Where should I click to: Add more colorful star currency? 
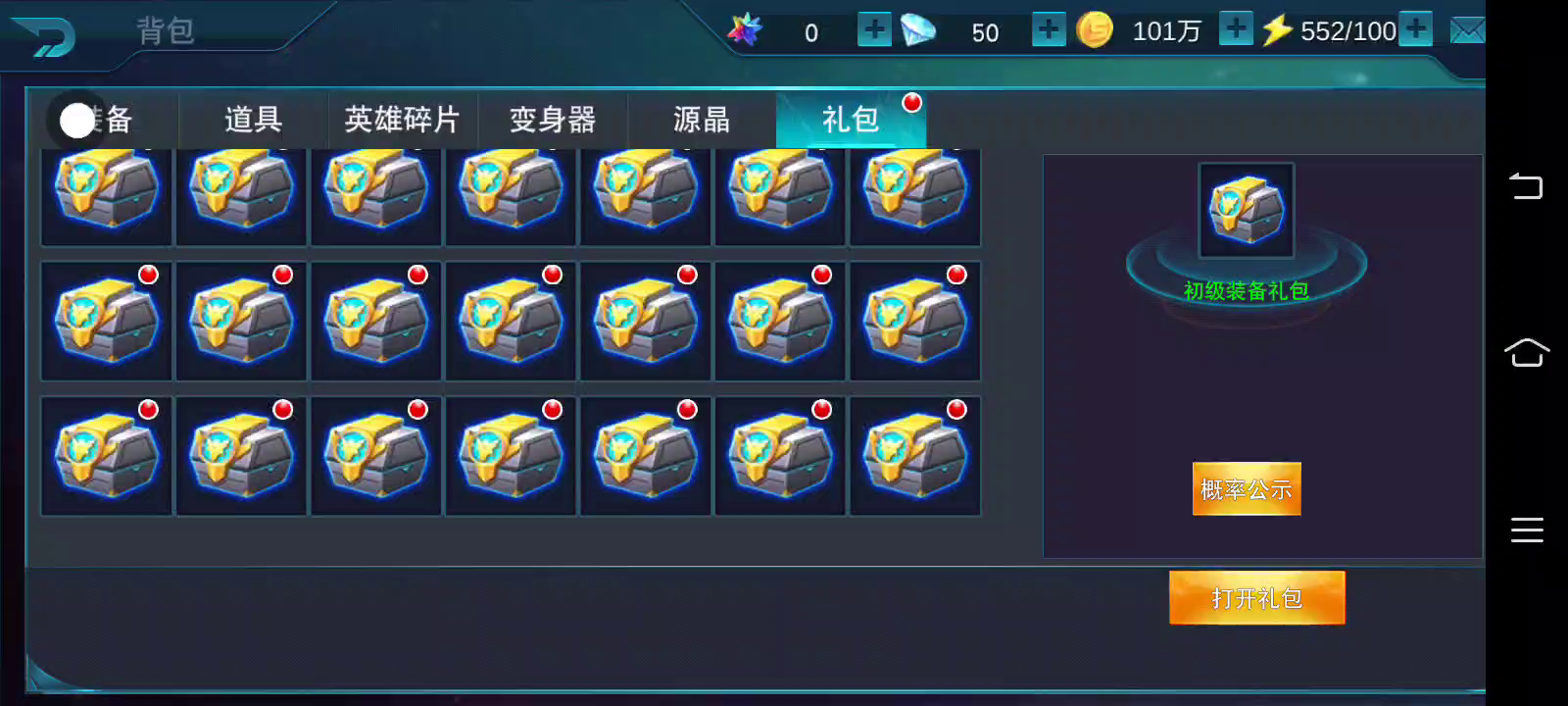point(873,29)
